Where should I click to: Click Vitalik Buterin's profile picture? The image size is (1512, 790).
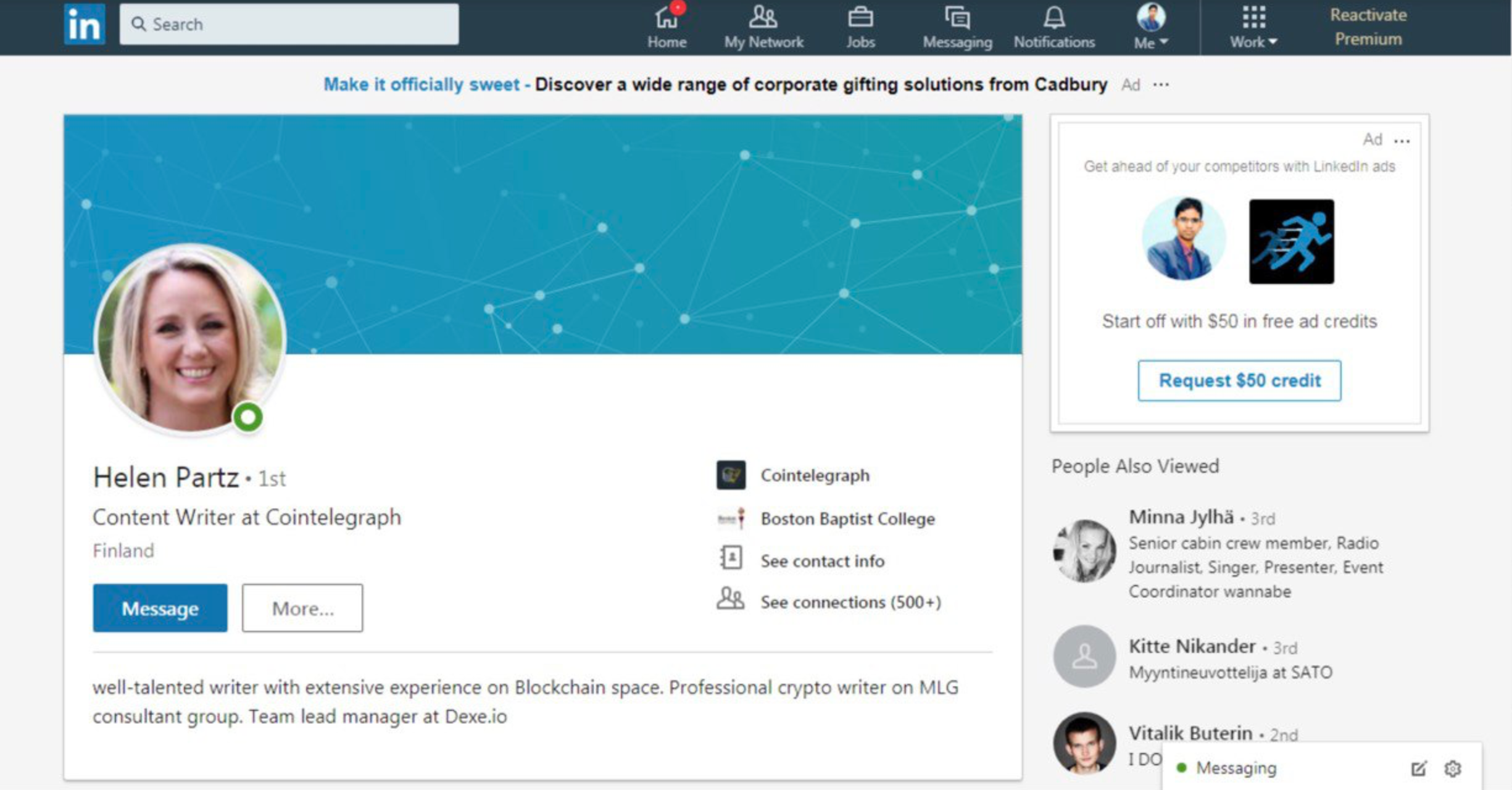point(1084,743)
